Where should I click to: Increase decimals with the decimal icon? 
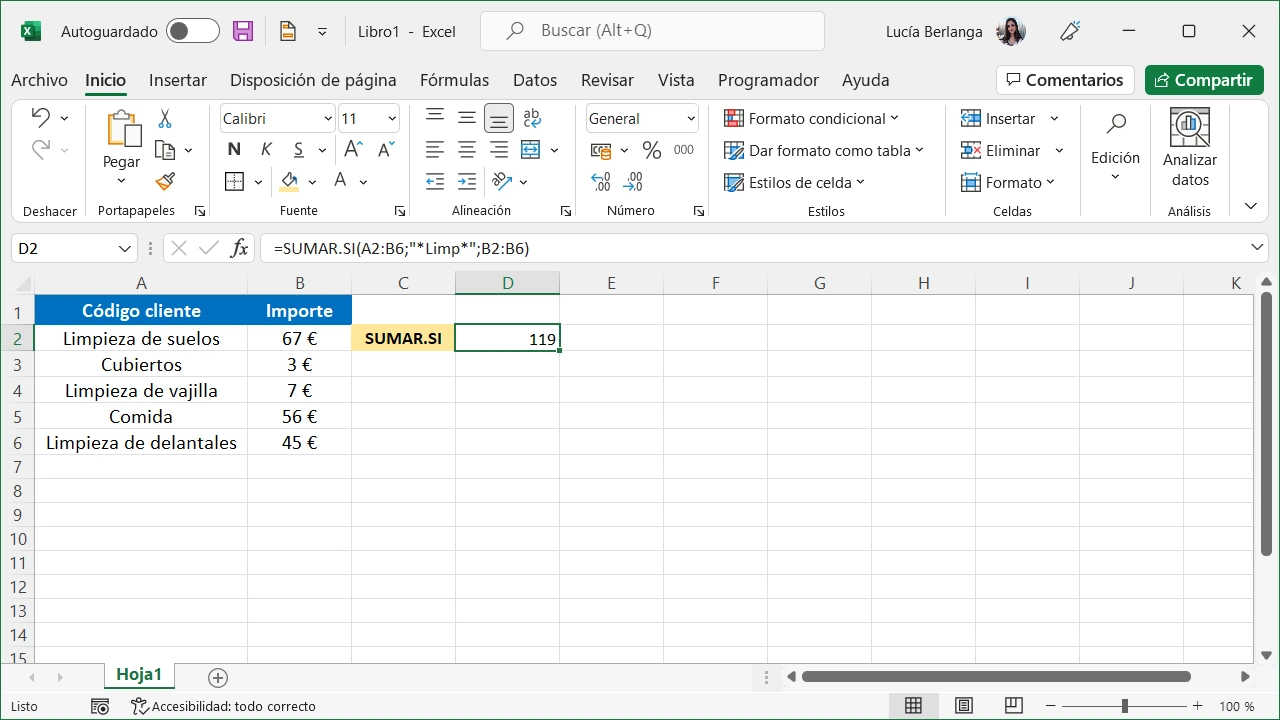pyautogui.click(x=600, y=182)
